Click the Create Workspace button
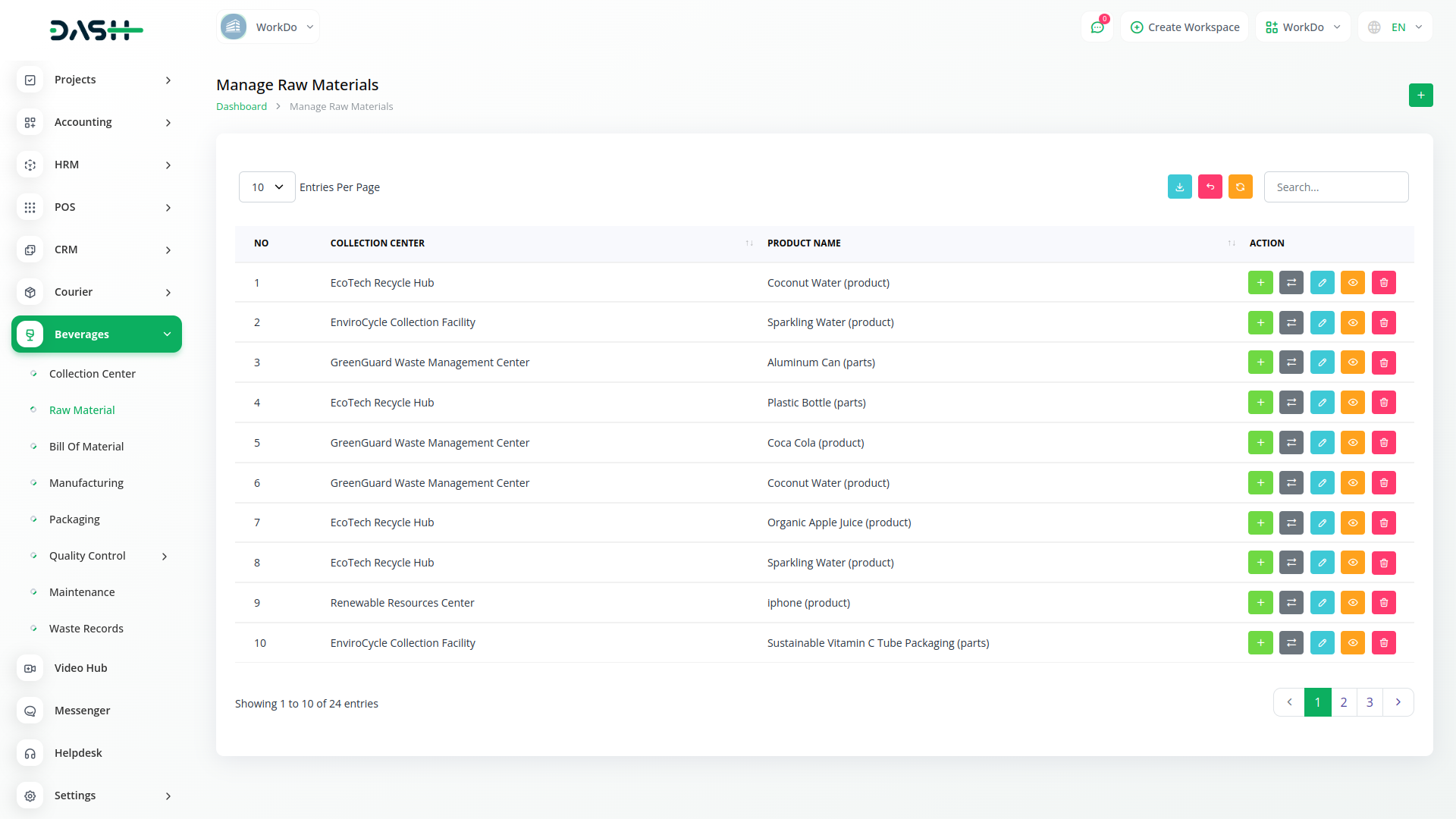This screenshot has width=1456, height=819. [x=1185, y=27]
